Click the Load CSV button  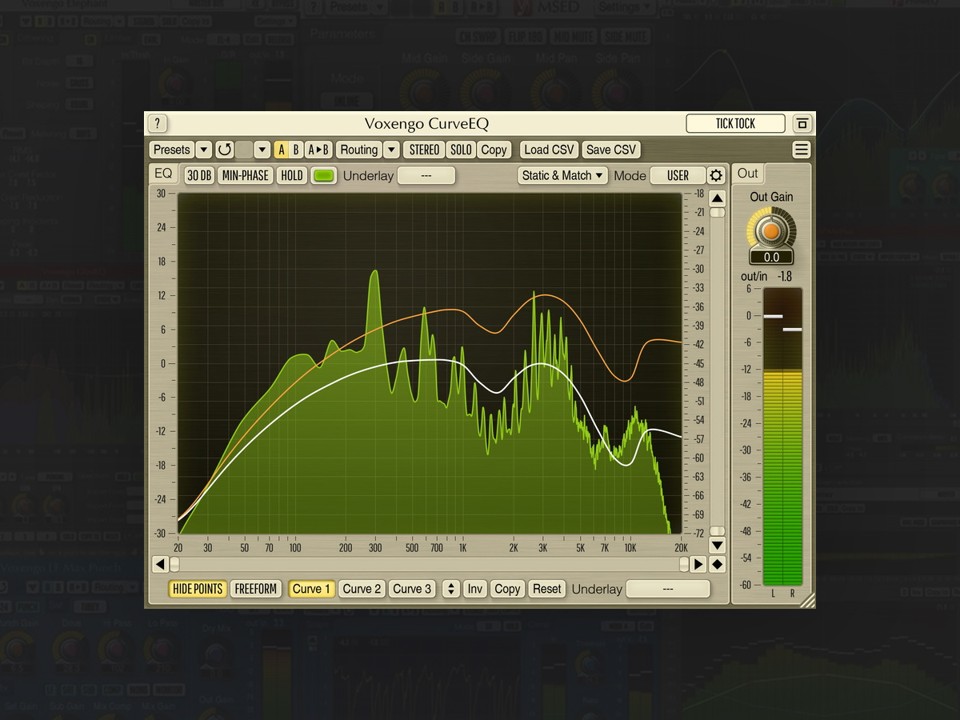549,150
